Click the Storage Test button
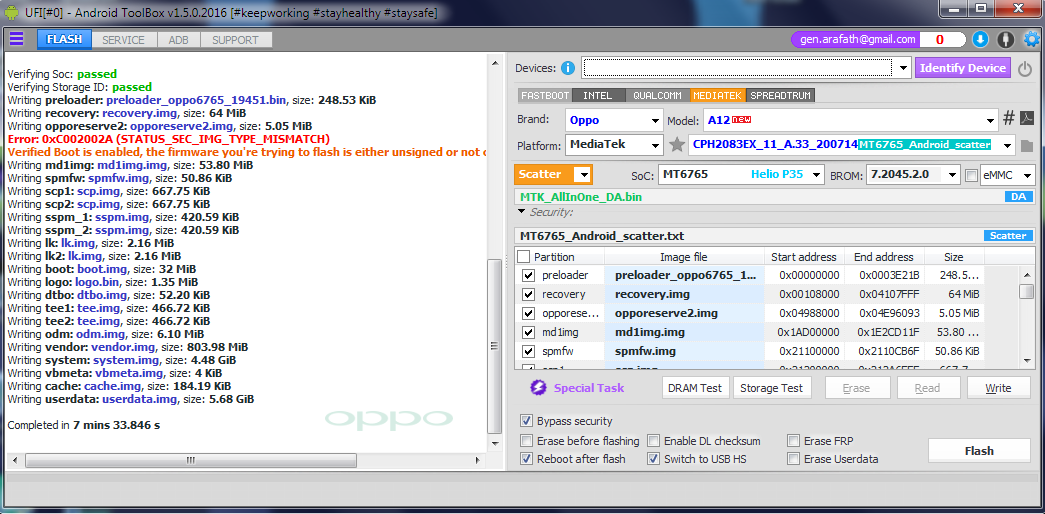The height and width of the screenshot is (514, 1045). tap(772, 388)
